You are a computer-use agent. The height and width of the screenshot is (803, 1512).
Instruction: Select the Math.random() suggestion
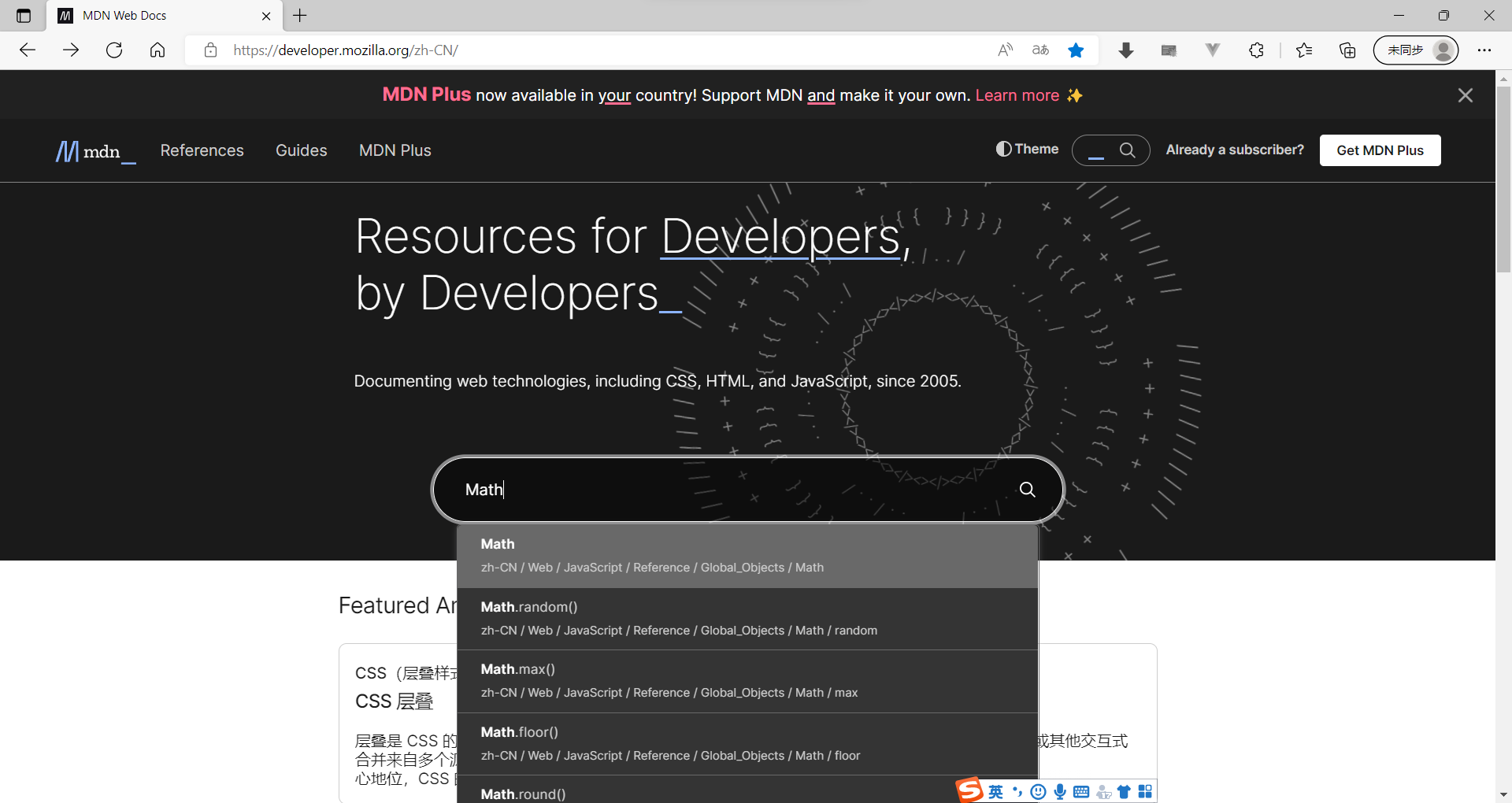(x=747, y=619)
